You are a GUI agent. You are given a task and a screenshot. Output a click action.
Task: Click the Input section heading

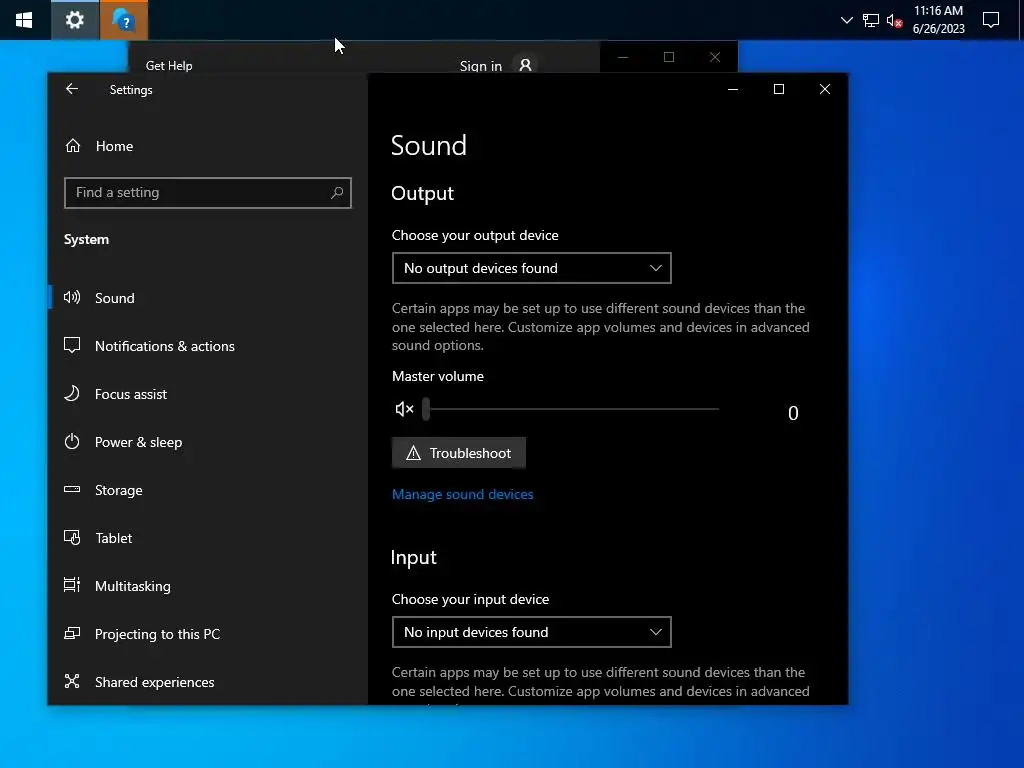coord(413,557)
